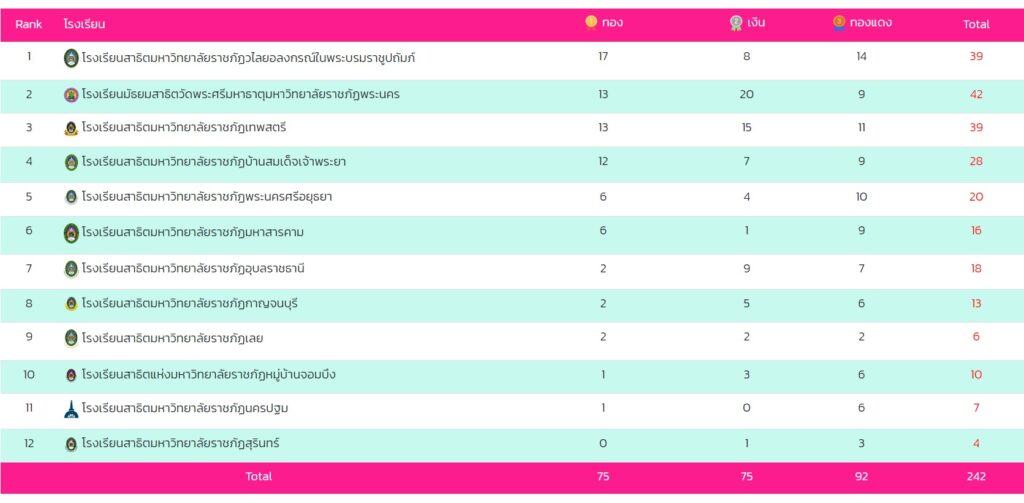Viewport: 1024px width, 503px height.
Task: Open school name ending ราชภัฏพระนคร
Action: pos(241,95)
